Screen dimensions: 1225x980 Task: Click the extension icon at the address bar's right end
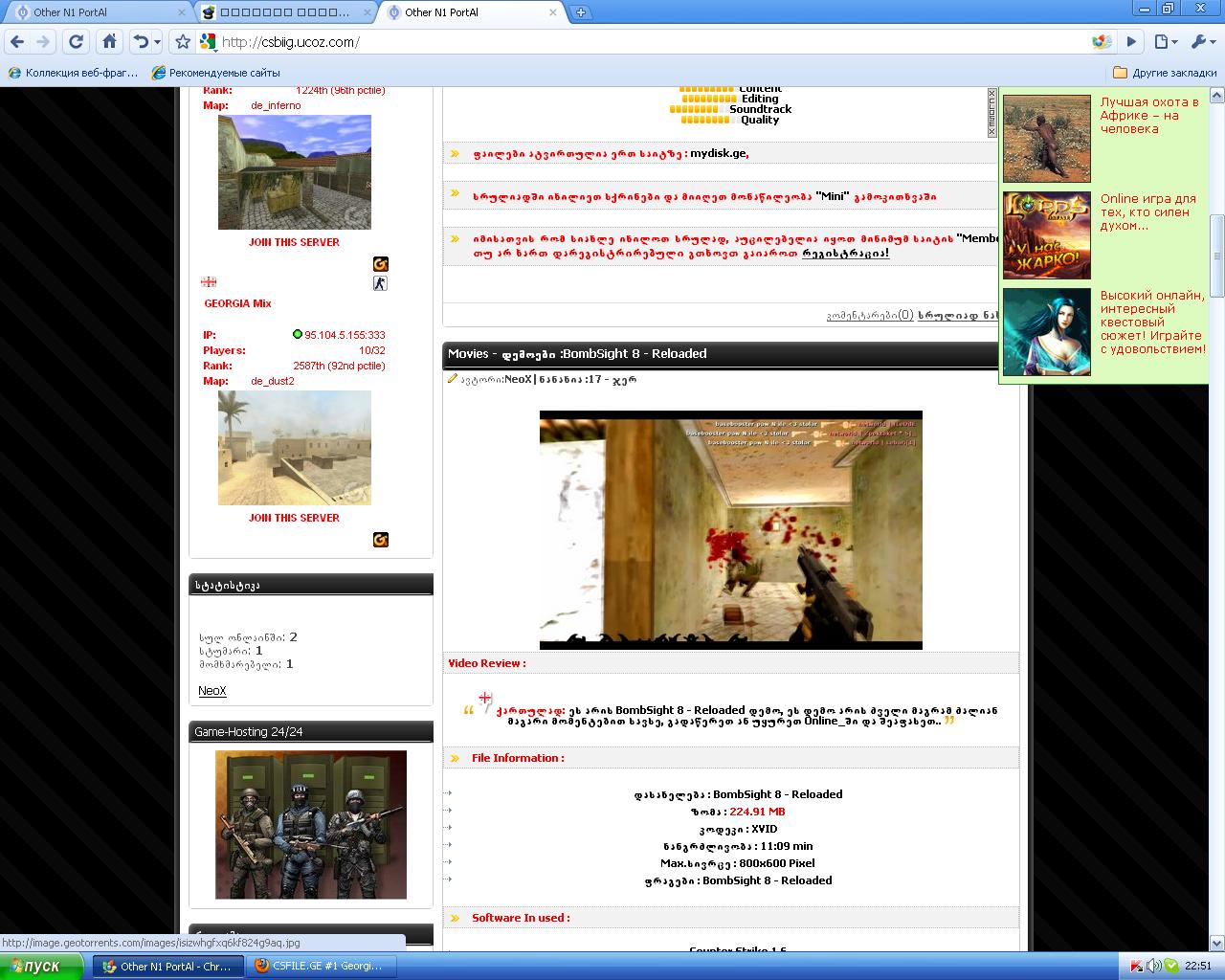(1102, 42)
